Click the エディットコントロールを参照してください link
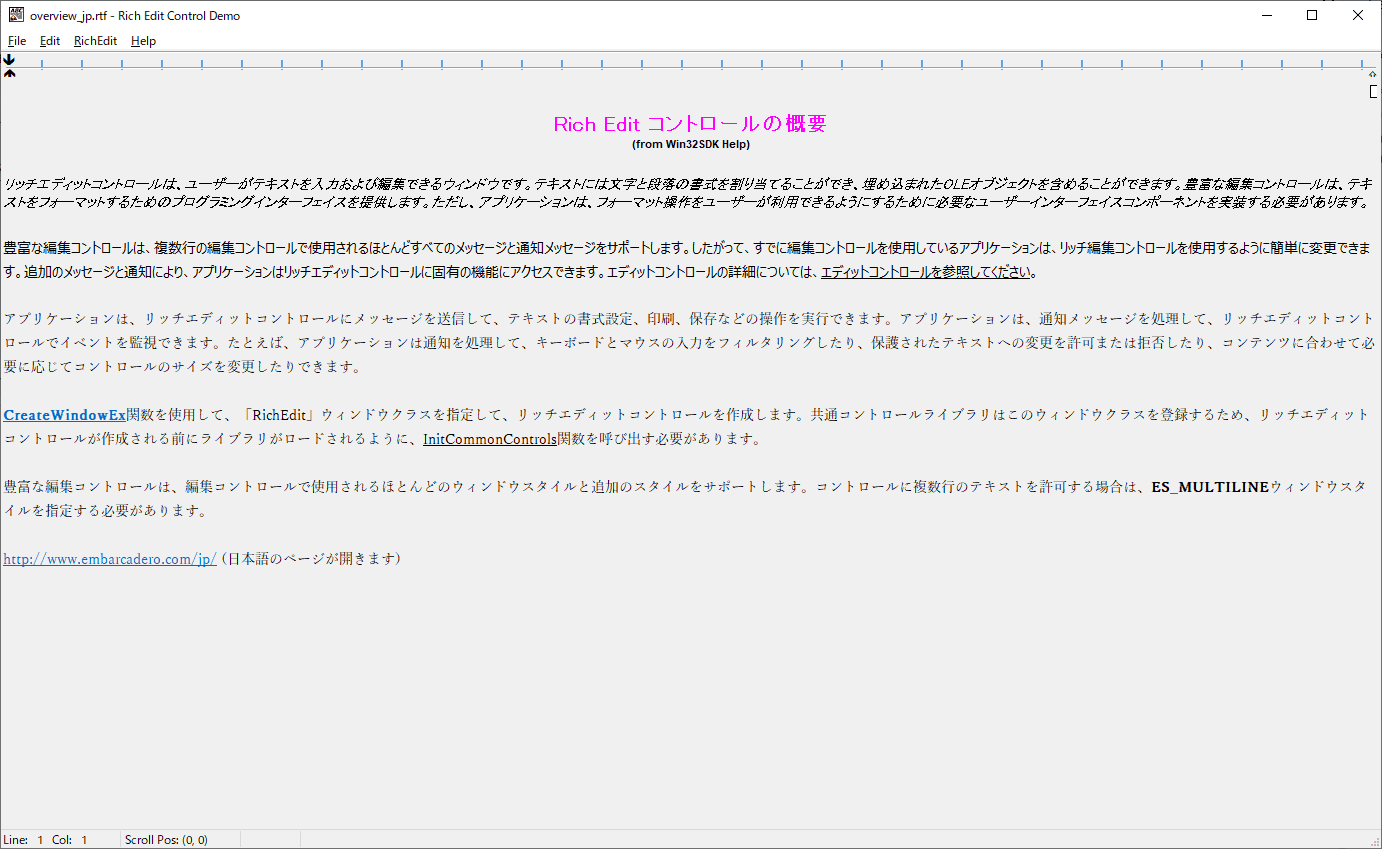1382x849 pixels. point(926,271)
